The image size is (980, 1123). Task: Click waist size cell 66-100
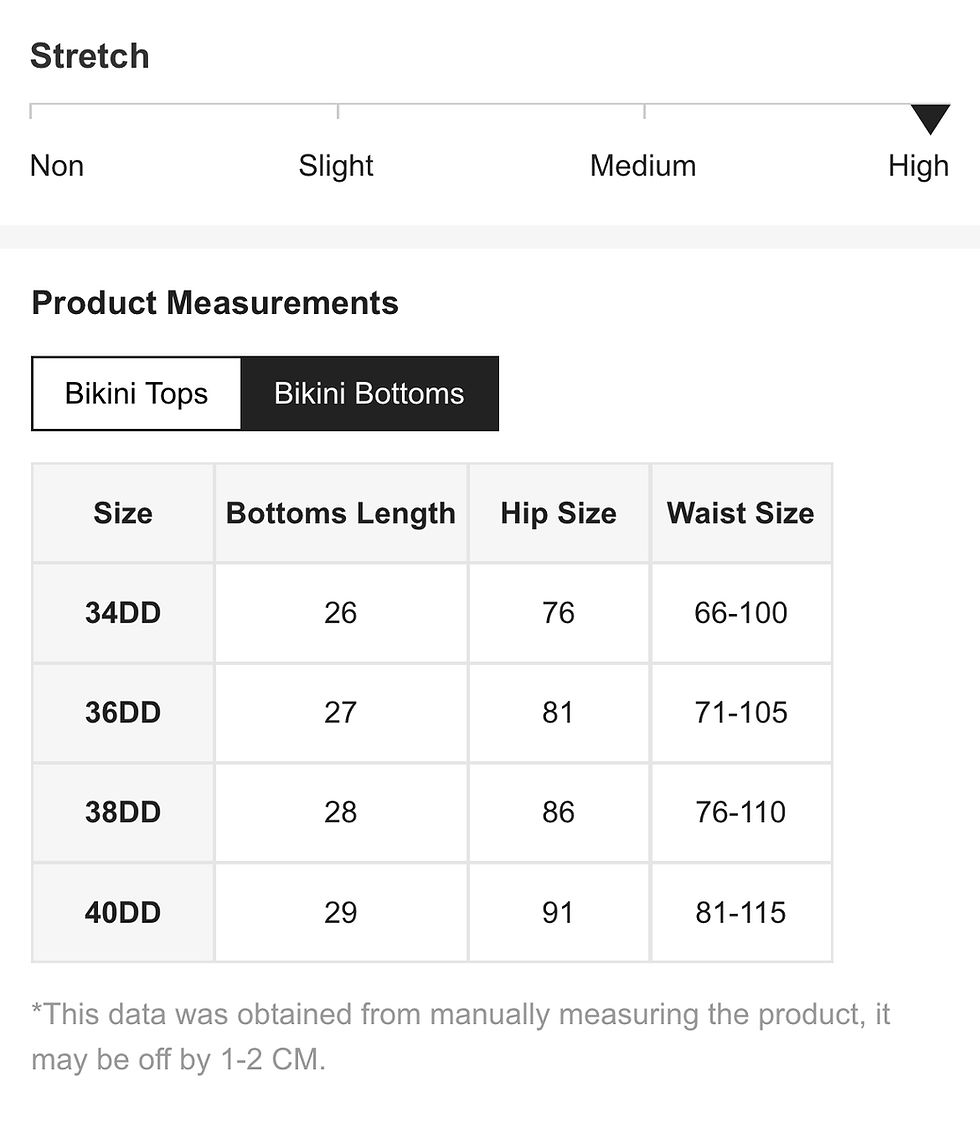click(741, 613)
